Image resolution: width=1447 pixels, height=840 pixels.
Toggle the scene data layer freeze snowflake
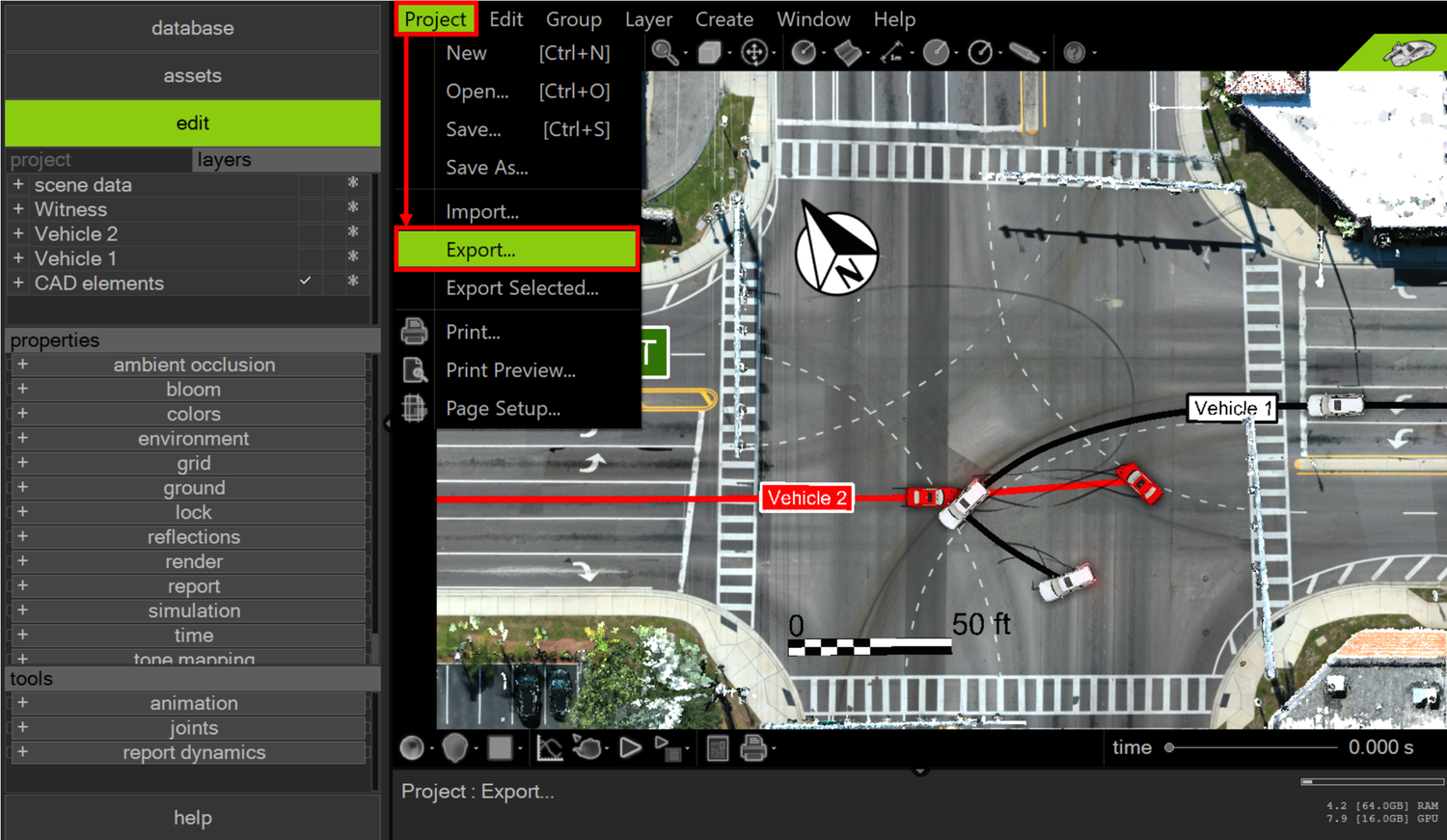tap(353, 182)
